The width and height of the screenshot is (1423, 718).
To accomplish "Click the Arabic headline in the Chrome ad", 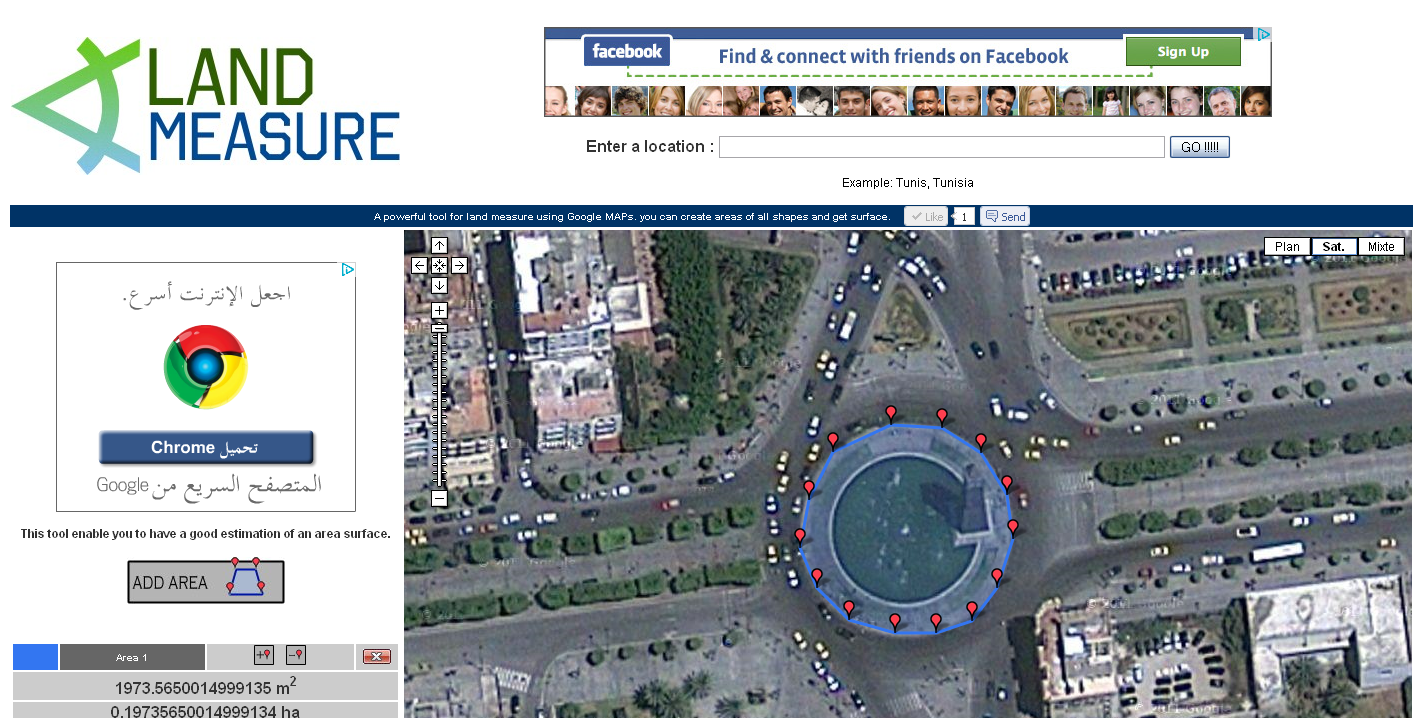I will pos(206,294).
